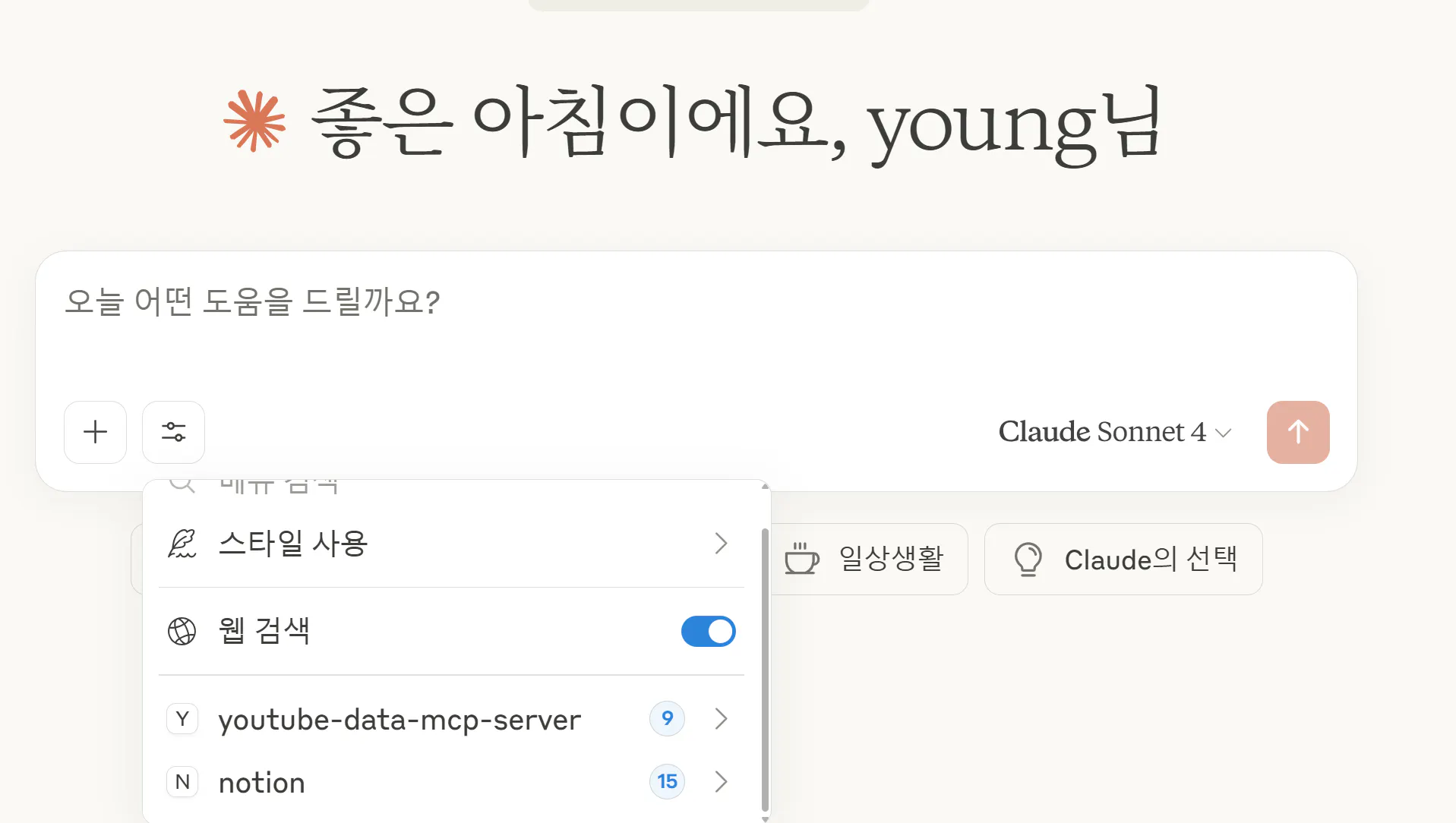Click the greeting text 좋은 아침이에요, young님
Image resolution: width=1456 pixels, height=823 pixels.
pos(736,123)
